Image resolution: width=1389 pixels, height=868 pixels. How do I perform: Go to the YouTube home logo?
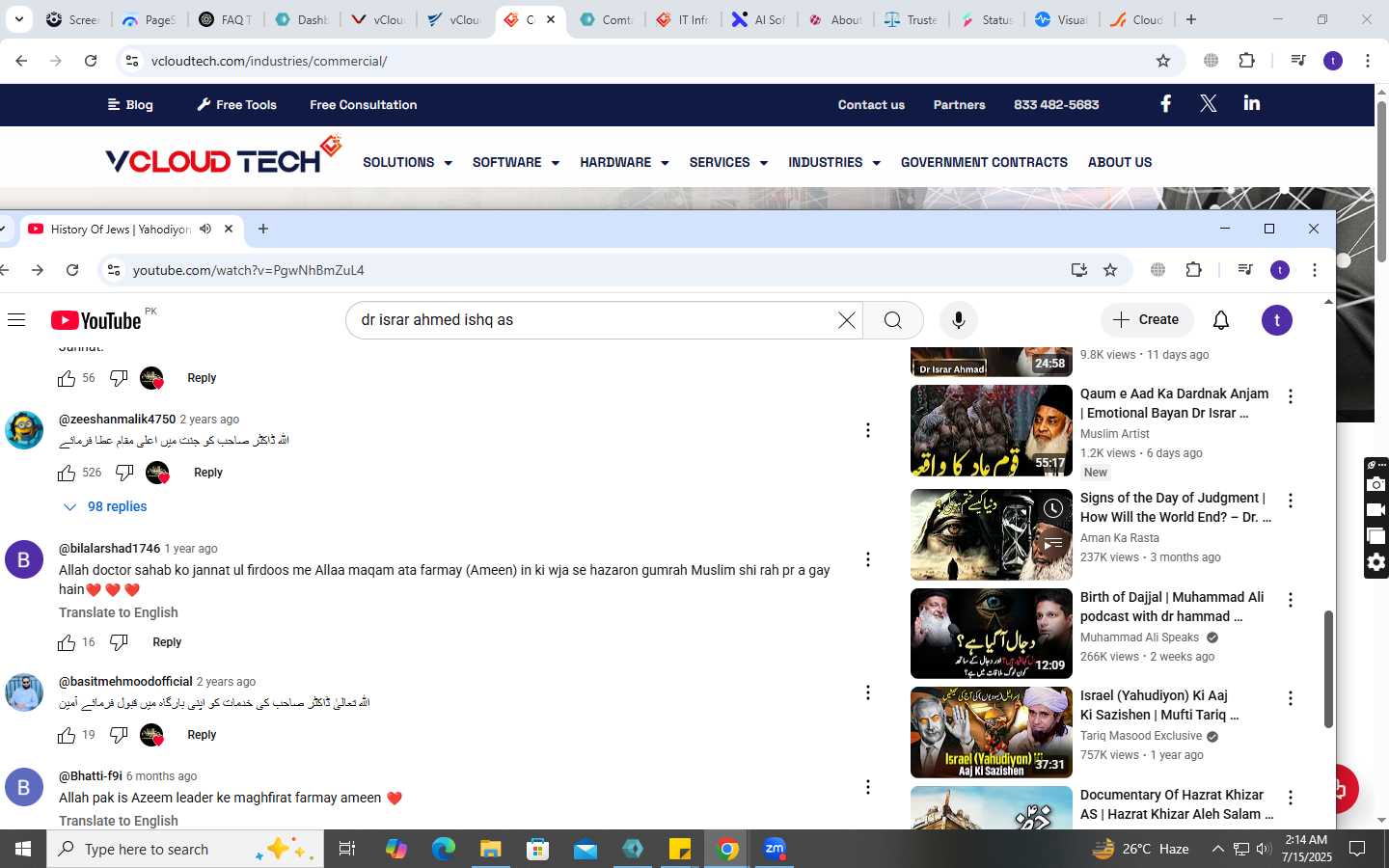click(x=96, y=320)
